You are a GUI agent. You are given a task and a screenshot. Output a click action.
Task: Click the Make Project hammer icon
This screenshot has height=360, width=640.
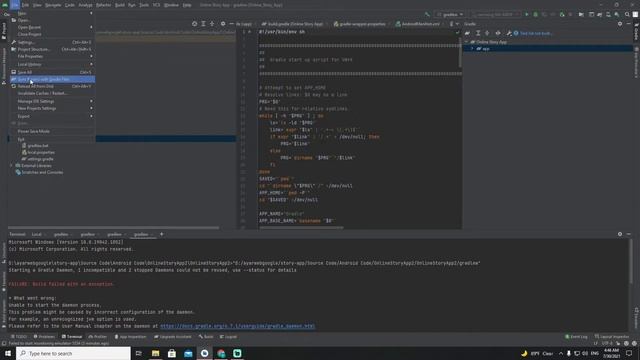pos(427,14)
